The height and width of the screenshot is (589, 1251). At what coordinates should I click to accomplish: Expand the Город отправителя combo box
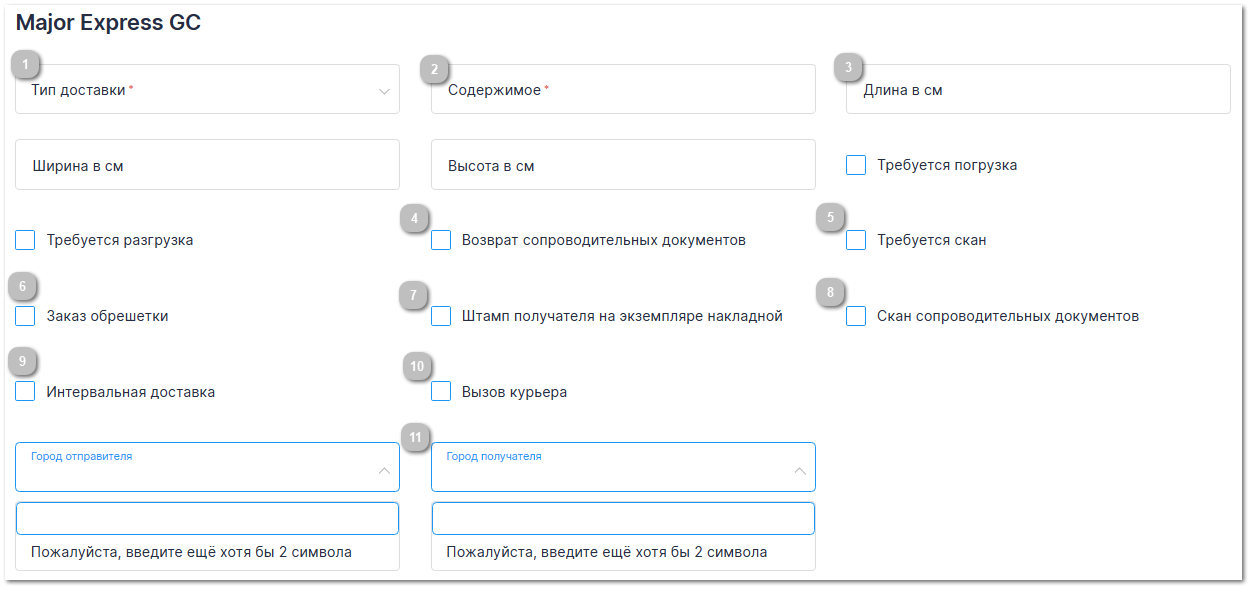(x=207, y=468)
